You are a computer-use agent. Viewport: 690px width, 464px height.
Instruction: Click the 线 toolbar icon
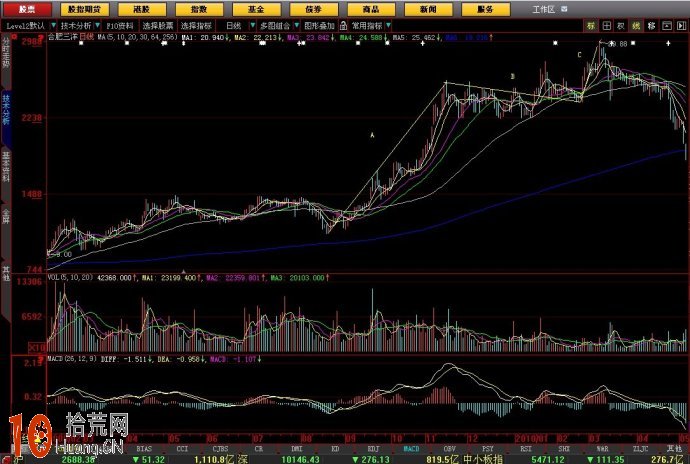636,26
